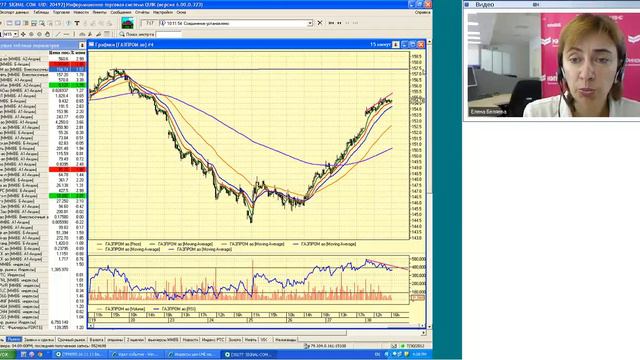640x360 pixels.
Task: Open the Торговля menu
Action: coord(61,12)
